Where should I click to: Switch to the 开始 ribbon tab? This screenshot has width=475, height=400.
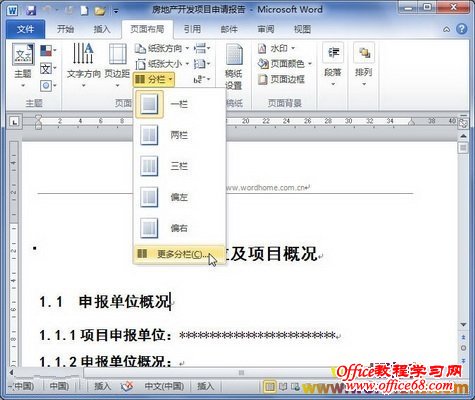pos(65,29)
